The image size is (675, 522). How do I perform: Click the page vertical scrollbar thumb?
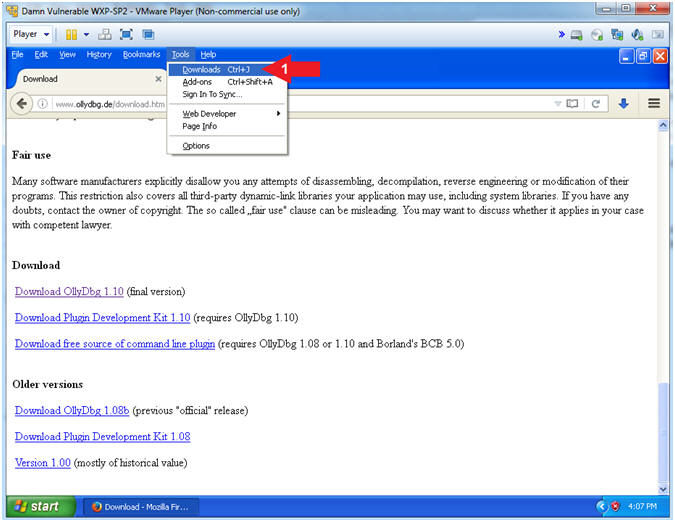(x=663, y=432)
